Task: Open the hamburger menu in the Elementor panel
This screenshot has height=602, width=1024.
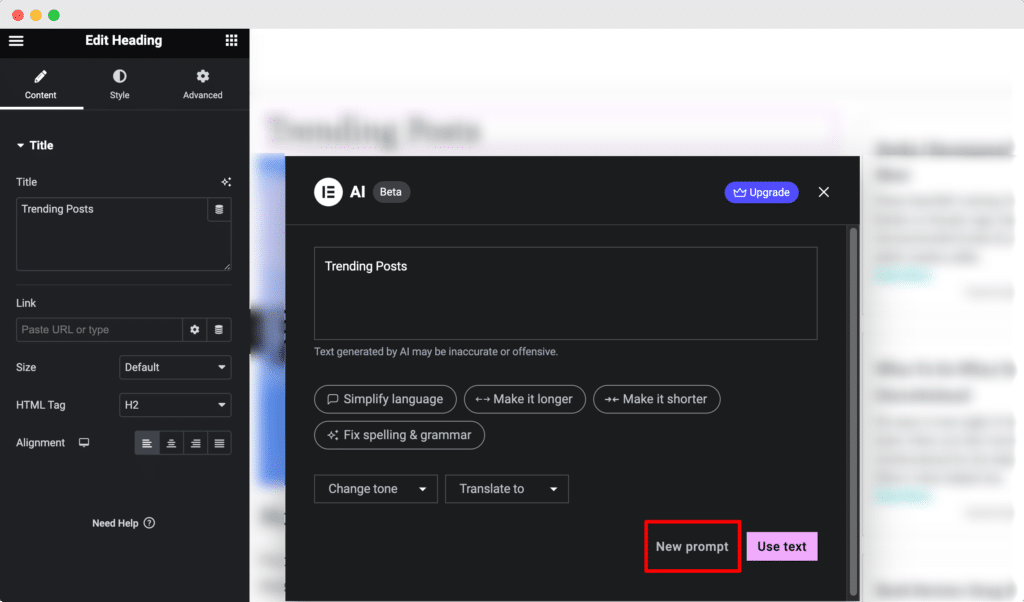Action: pyautogui.click(x=16, y=41)
